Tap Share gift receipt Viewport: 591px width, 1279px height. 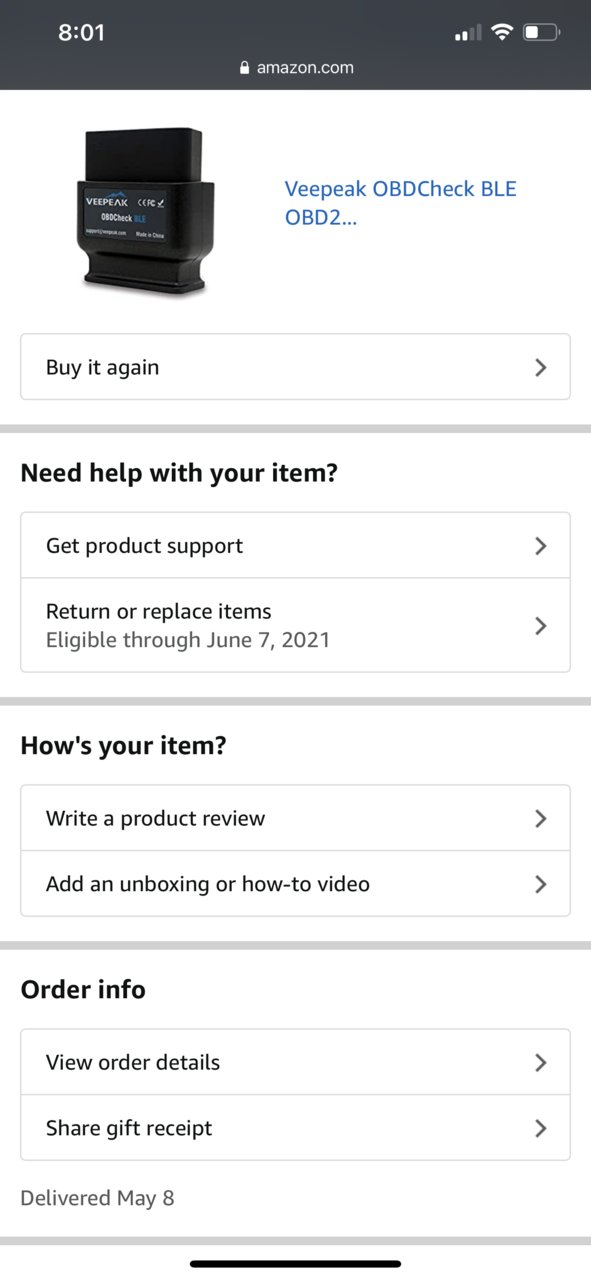(x=295, y=1128)
